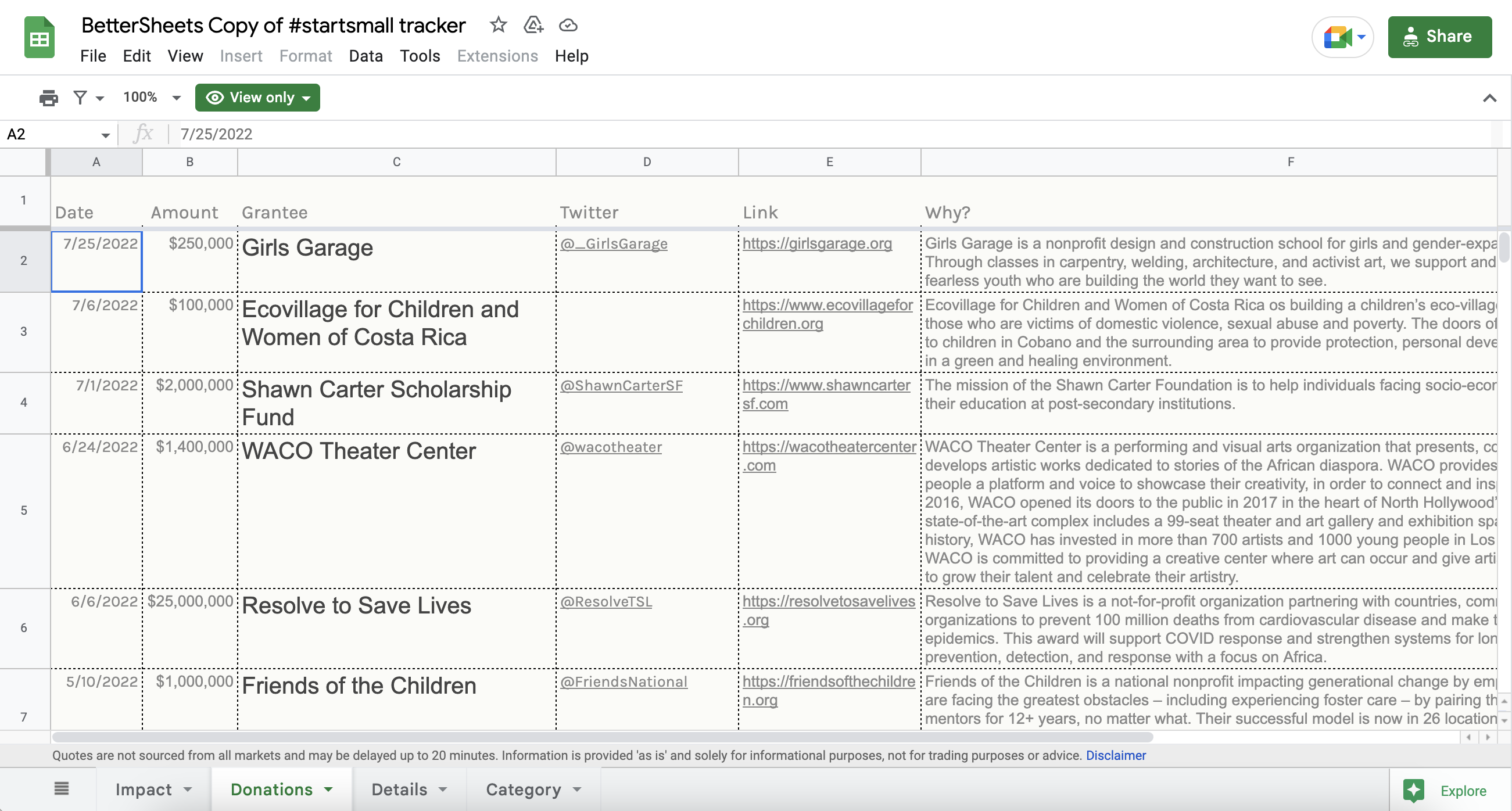Open the Explore panel
Screen dimensions: 1512x811
(1445, 790)
